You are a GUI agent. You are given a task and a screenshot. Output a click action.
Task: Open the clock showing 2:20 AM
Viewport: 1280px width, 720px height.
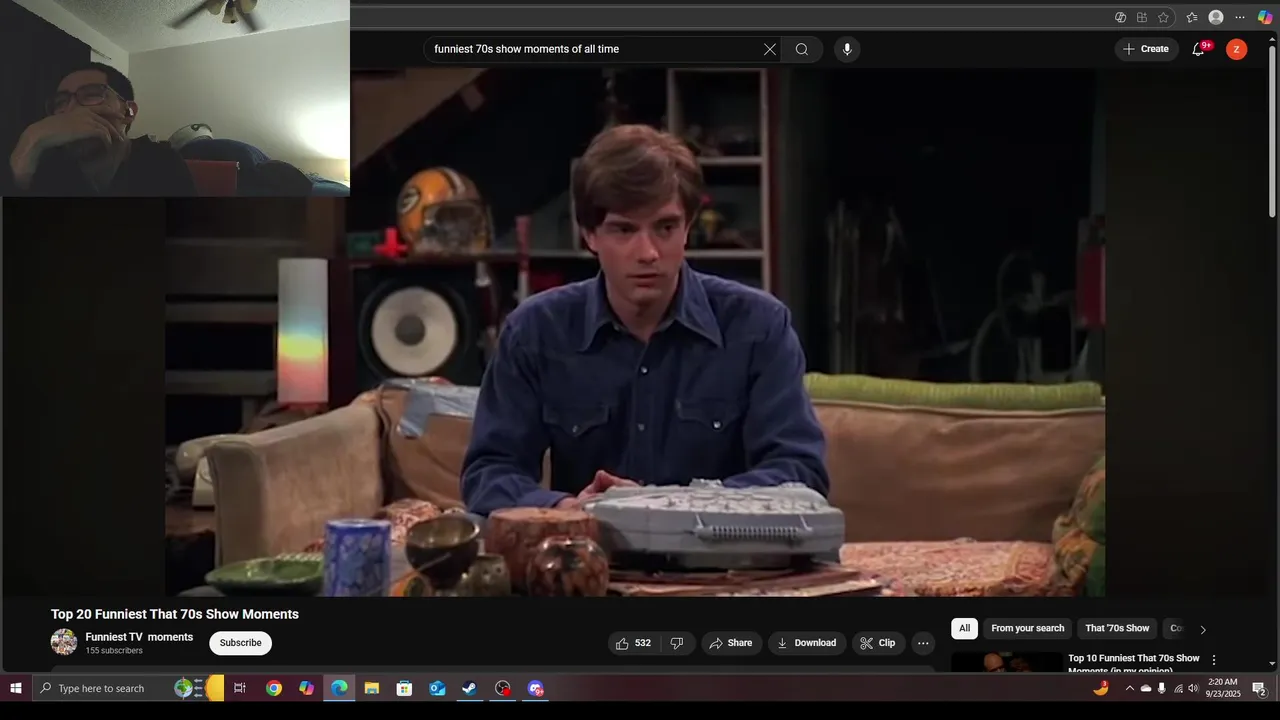tap(1223, 688)
